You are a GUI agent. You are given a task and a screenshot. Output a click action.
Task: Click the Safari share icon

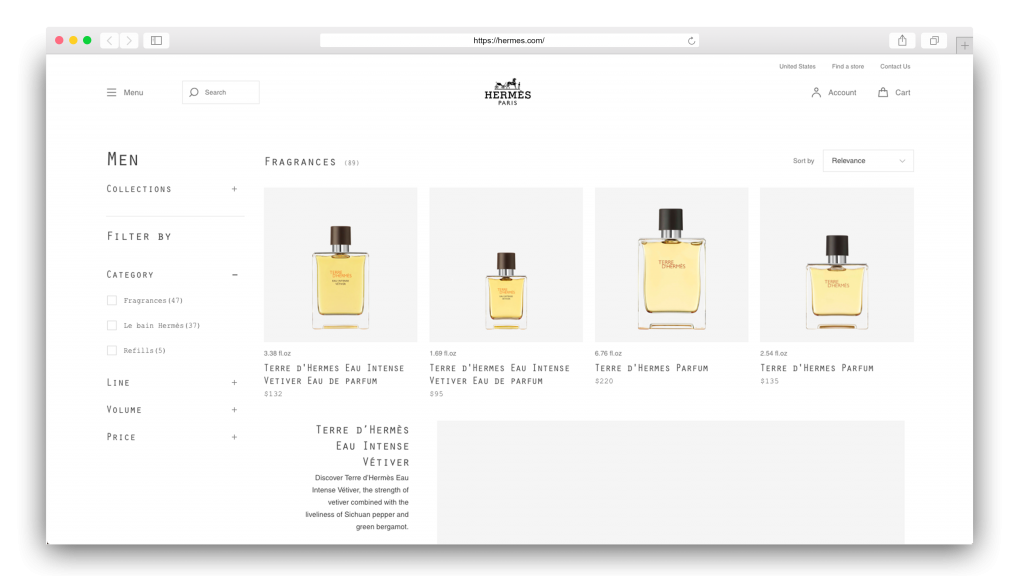(901, 41)
